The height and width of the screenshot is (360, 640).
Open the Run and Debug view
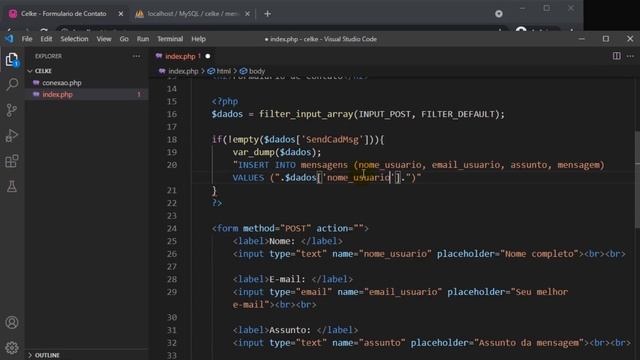click(12, 136)
